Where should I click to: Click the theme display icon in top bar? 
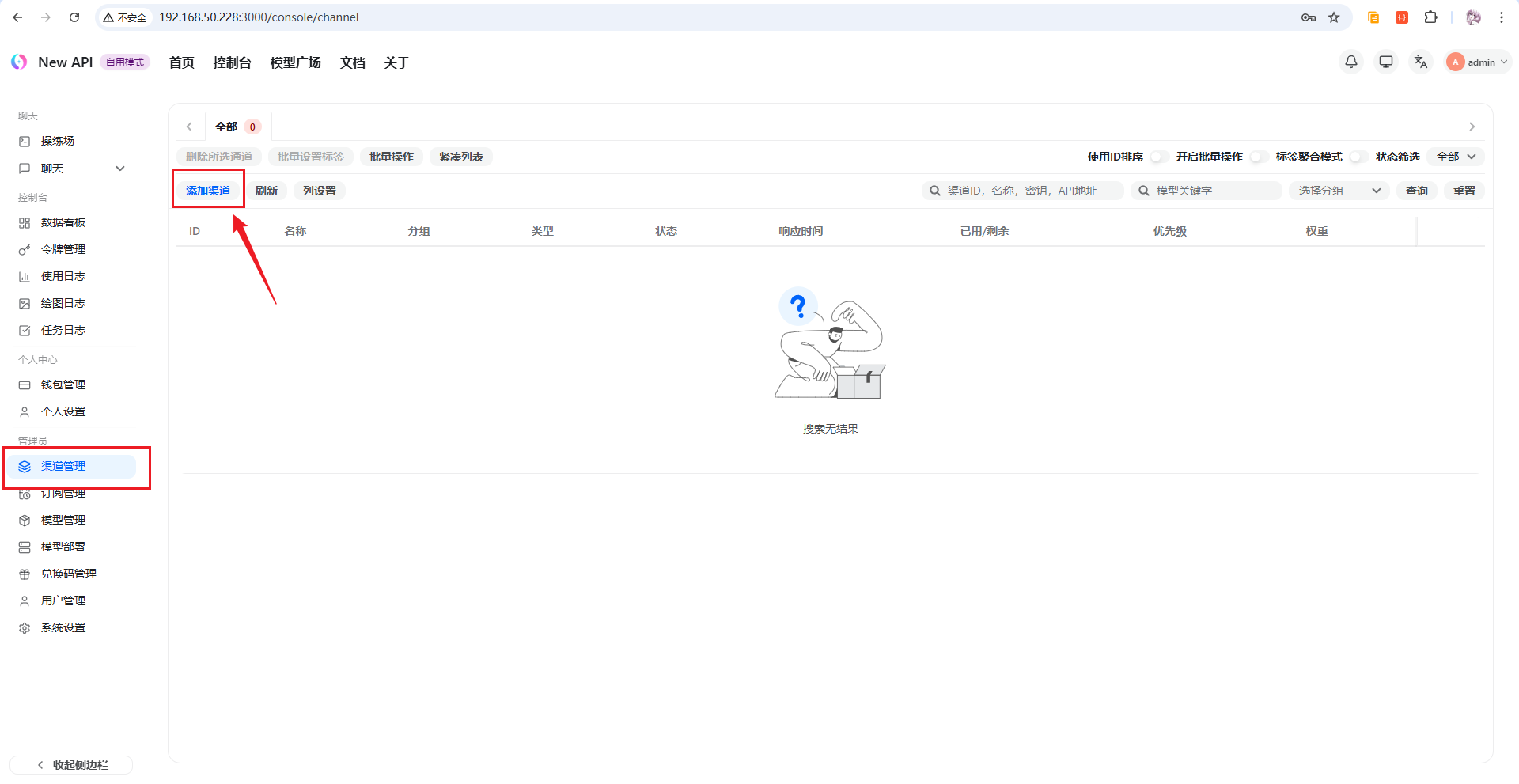[1385, 62]
